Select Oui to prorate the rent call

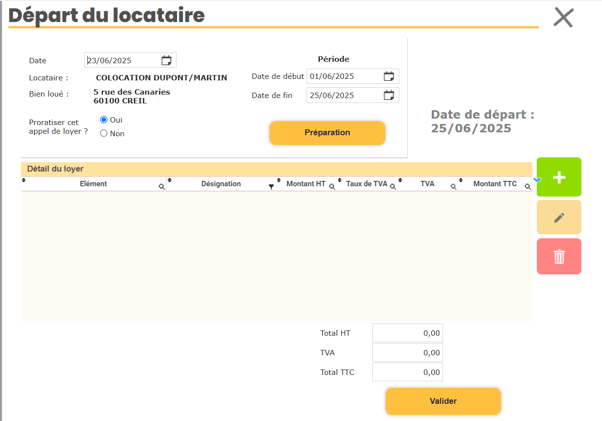104,120
